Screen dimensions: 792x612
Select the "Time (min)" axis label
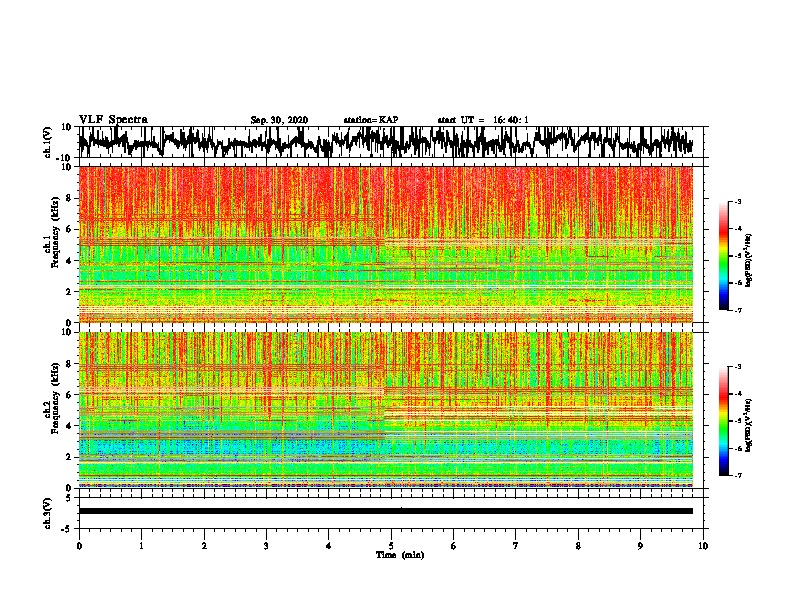pos(400,555)
